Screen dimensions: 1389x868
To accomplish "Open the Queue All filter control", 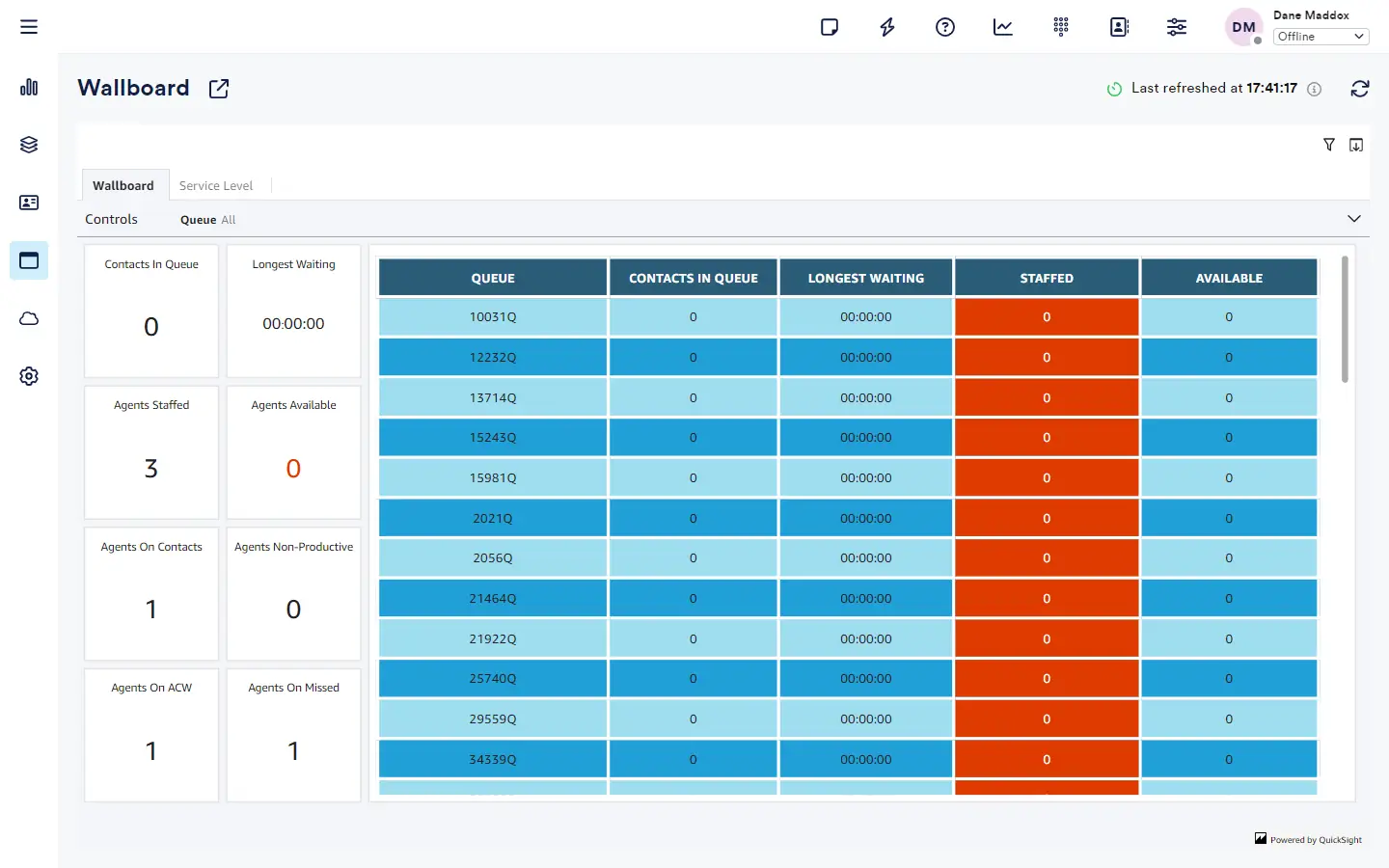I will [208, 220].
